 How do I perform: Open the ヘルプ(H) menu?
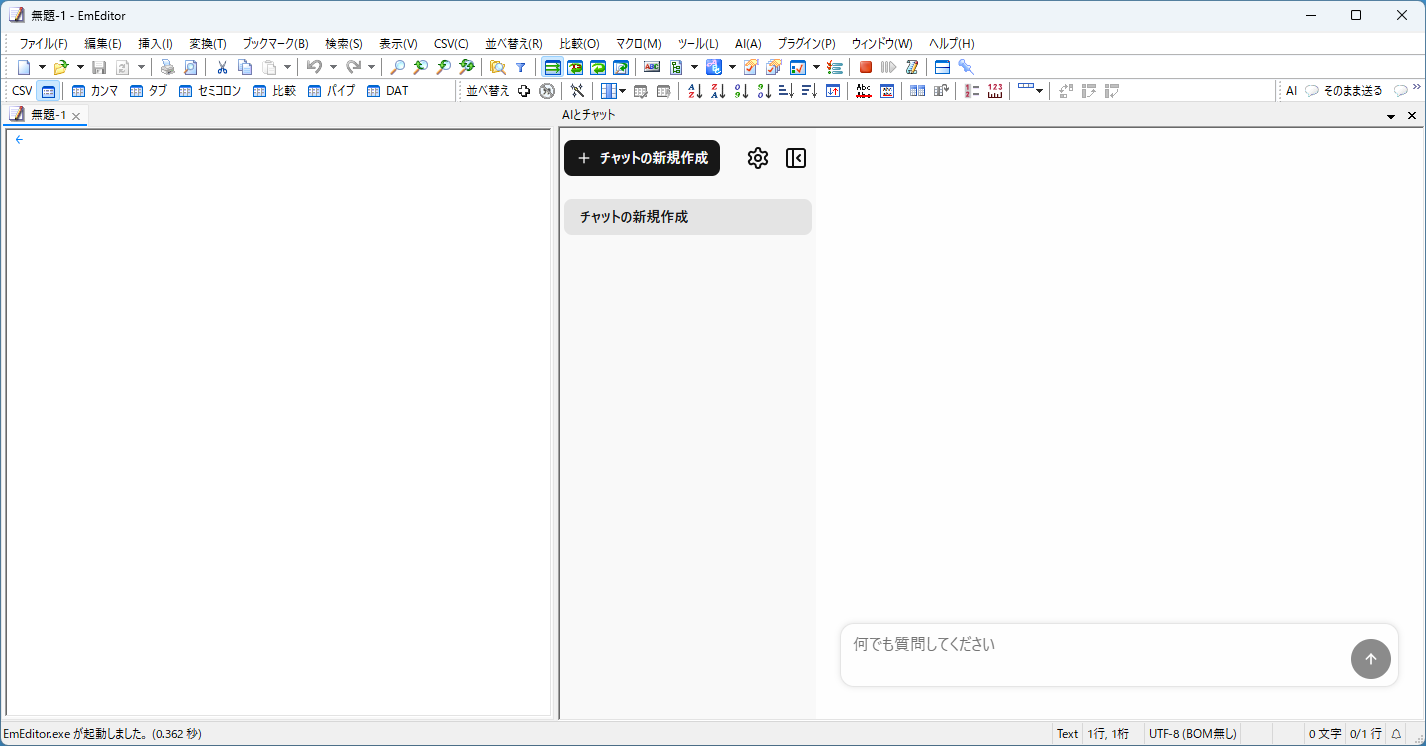pos(951,44)
